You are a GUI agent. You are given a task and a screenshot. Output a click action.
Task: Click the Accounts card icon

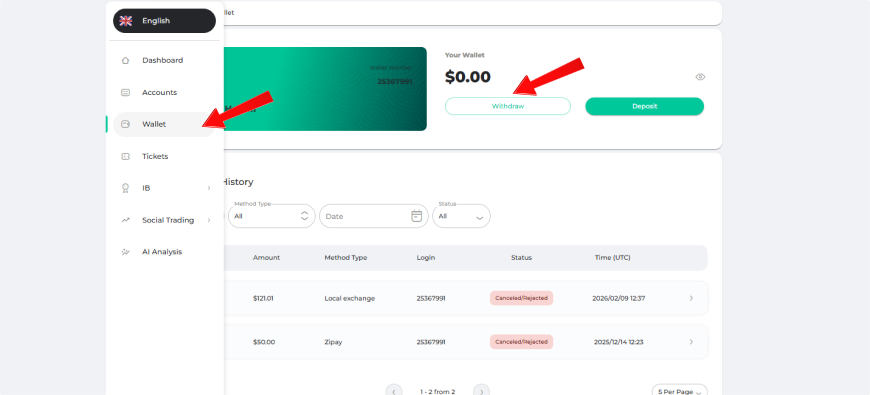coord(125,93)
